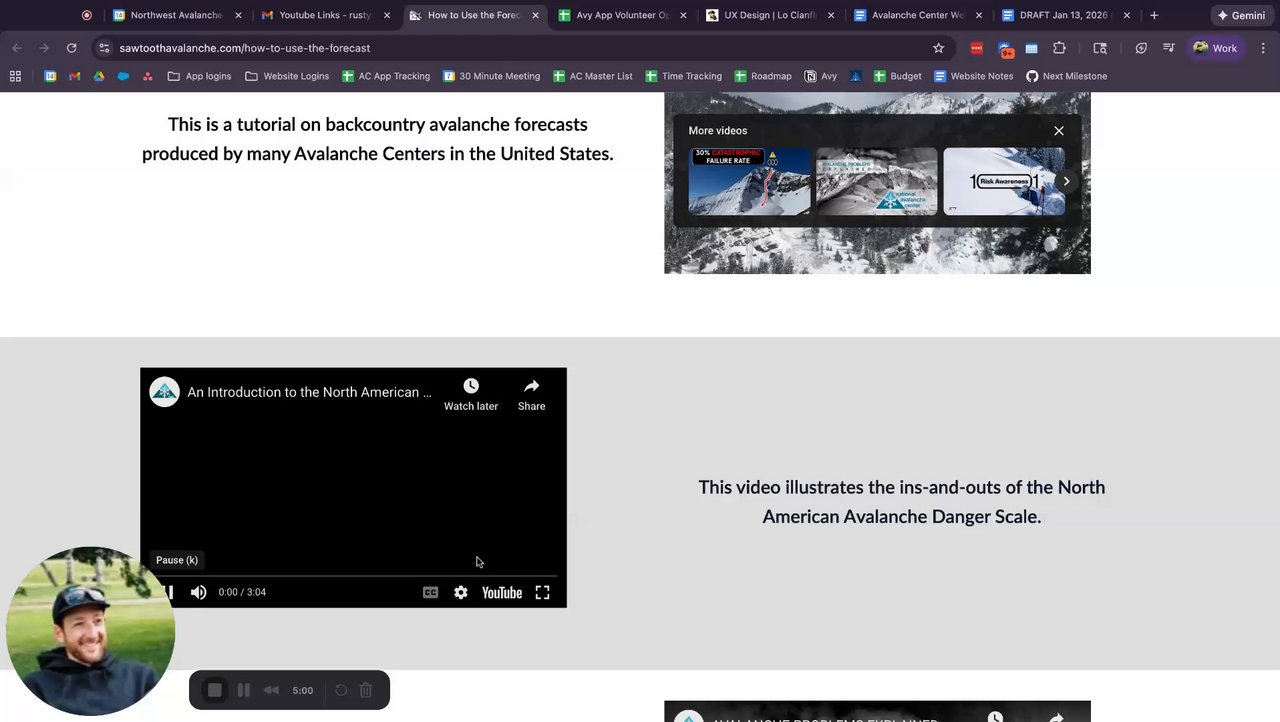Screen dimensions: 1280x722
Task: Open the Gmail bookmark icon
Action: click(75, 76)
